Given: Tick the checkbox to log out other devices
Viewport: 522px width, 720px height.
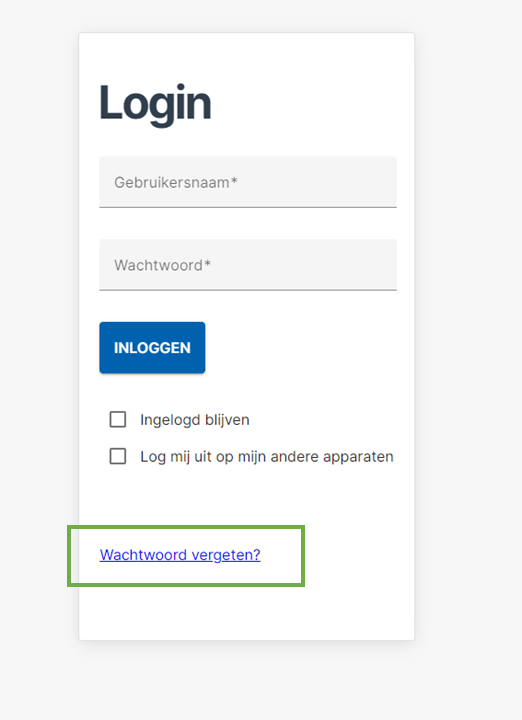Looking at the screenshot, I should click(118, 456).
